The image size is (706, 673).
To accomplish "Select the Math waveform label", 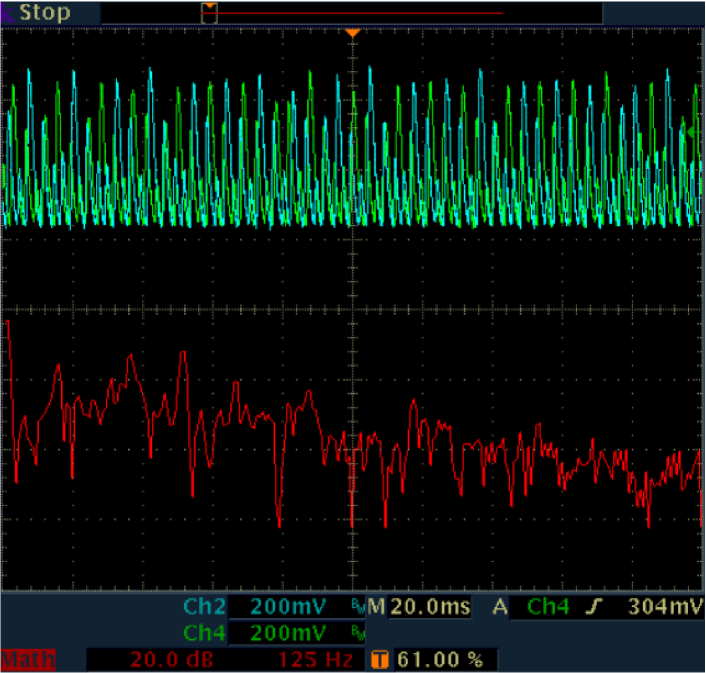I will point(28,660).
